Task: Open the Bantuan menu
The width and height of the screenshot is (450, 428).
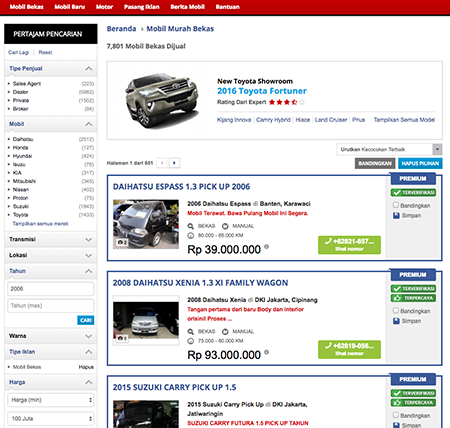Action: (227, 7)
